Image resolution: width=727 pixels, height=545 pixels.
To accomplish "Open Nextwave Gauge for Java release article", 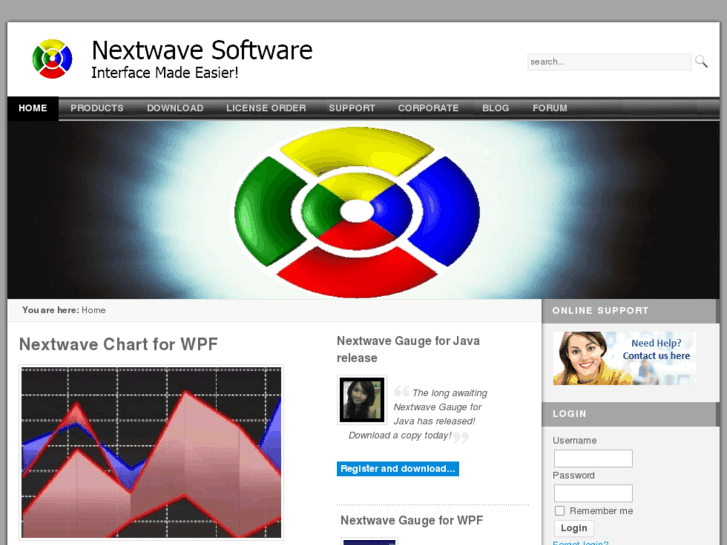I will 408,349.
